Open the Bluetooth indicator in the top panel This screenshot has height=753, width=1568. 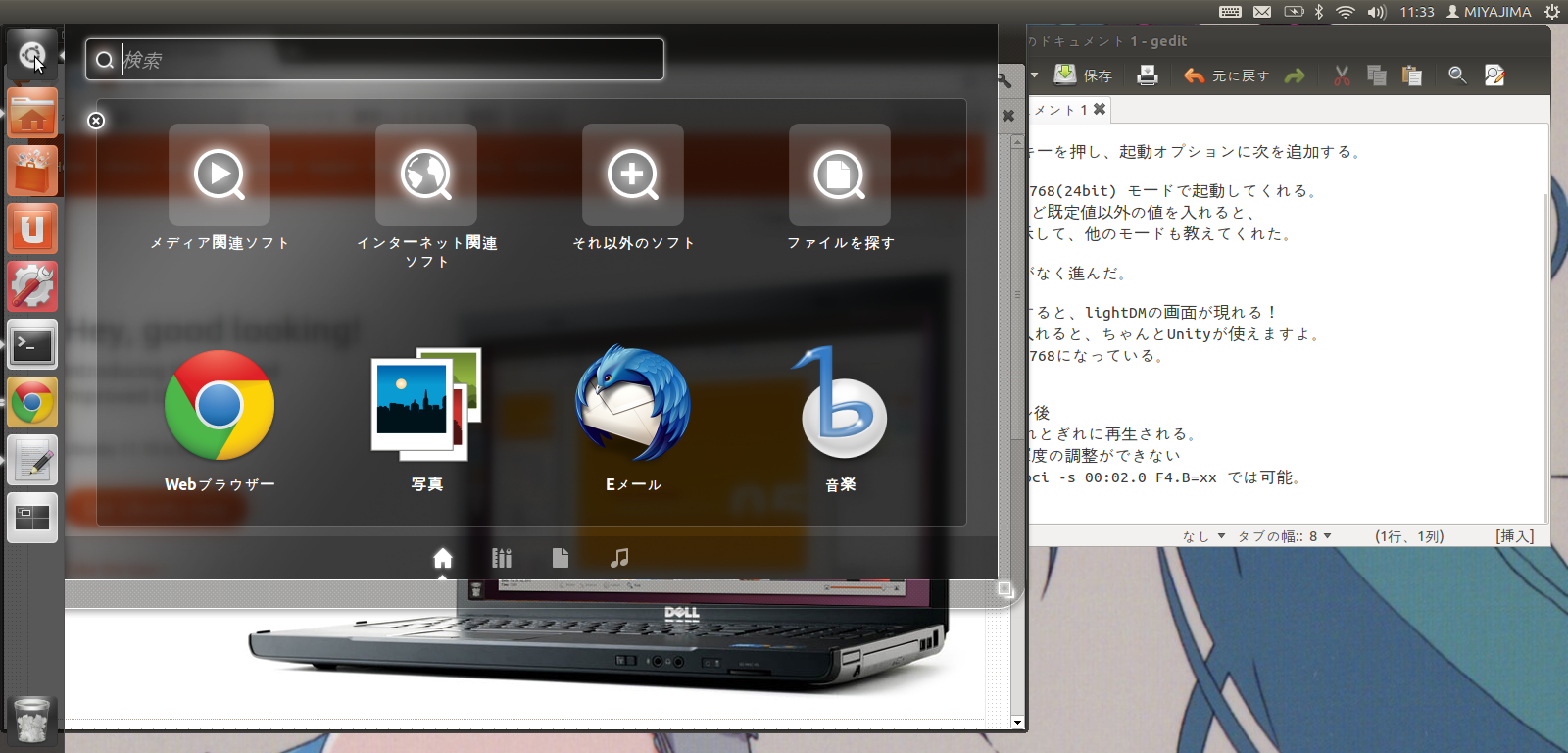click(x=1319, y=12)
